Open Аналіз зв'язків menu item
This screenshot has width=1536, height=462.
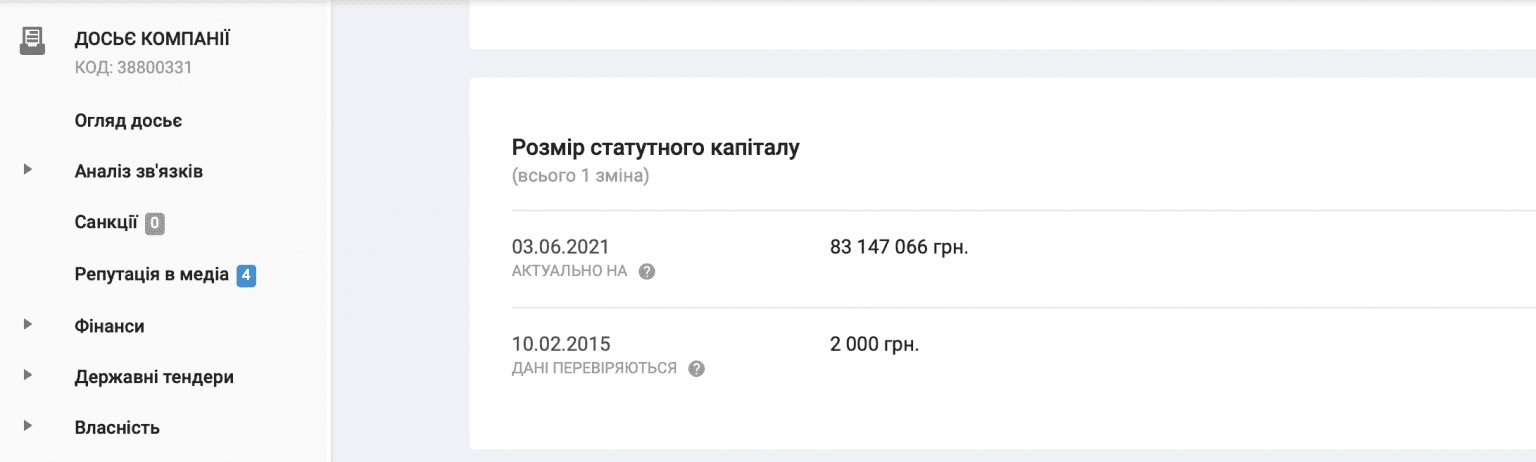pos(139,171)
